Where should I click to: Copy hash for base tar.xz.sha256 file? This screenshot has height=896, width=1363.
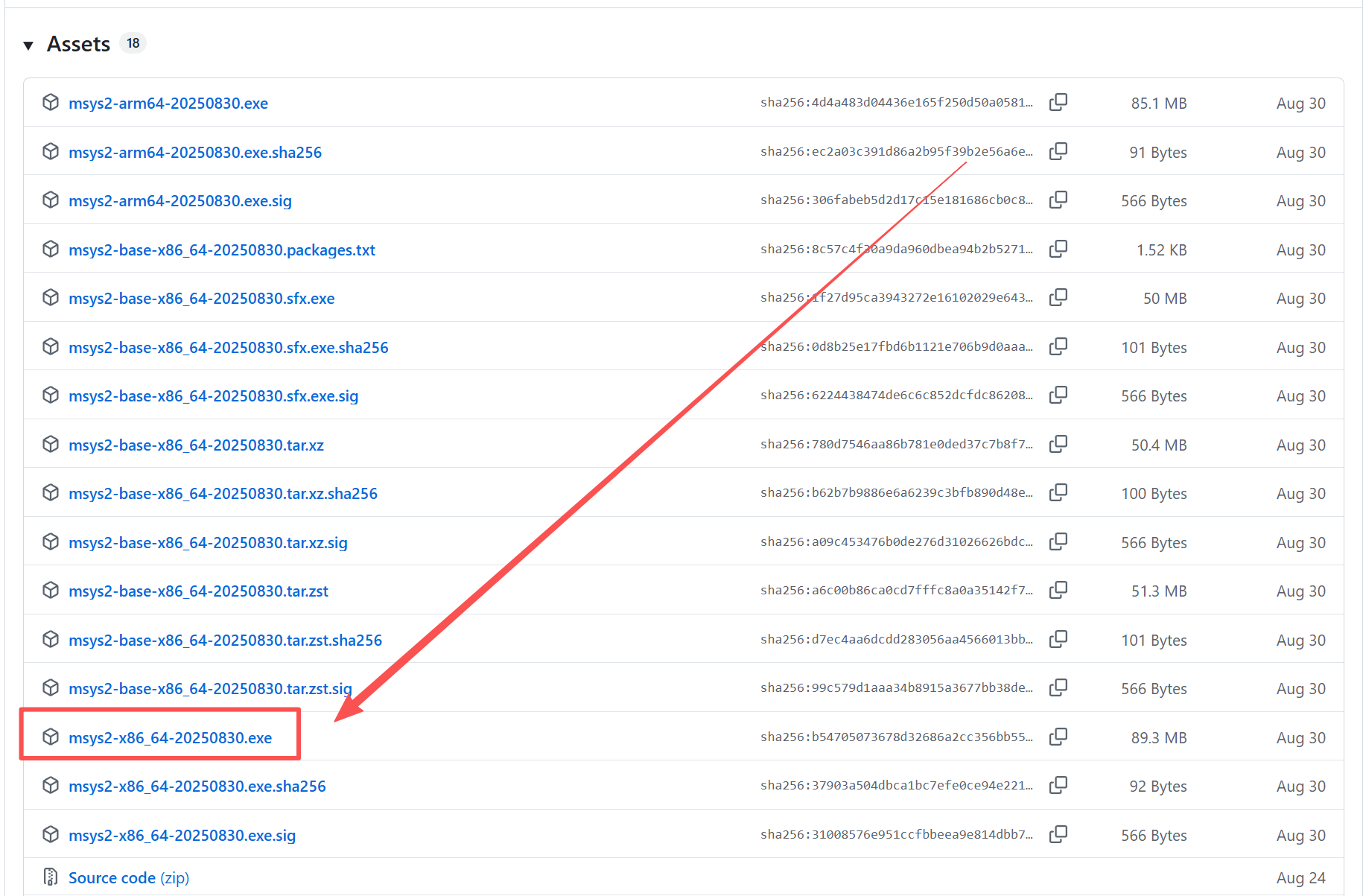1058,492
